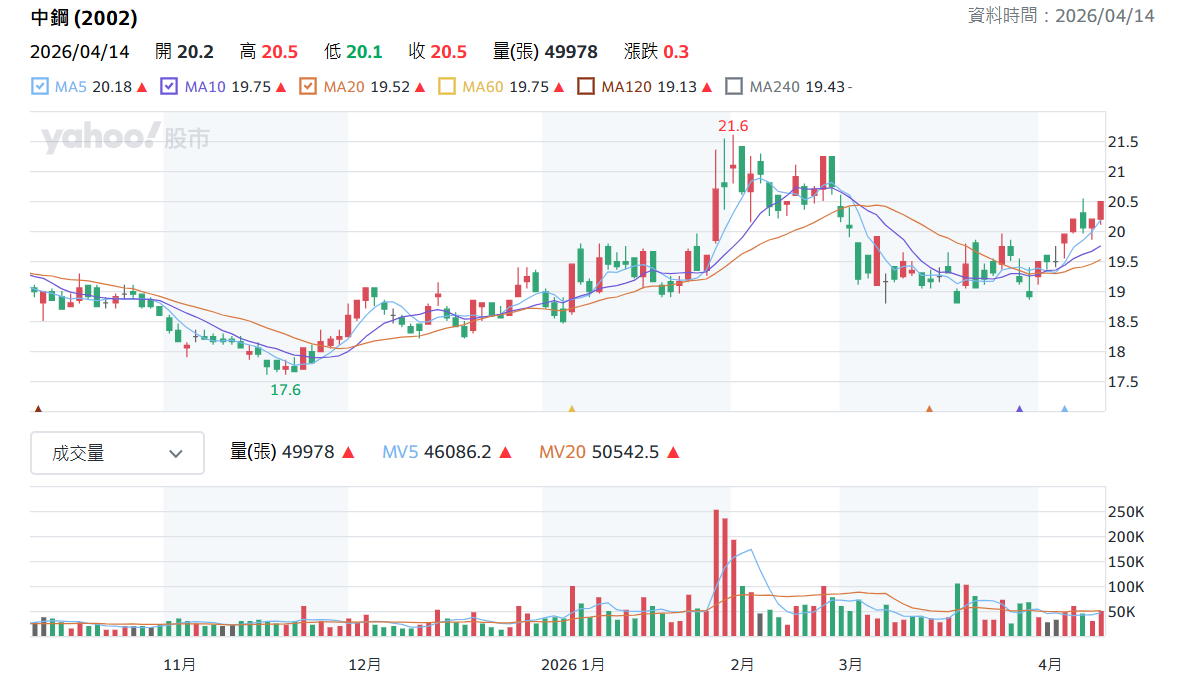Click the chevron arrow in 成交量 selector

click(x=176, y=454)
